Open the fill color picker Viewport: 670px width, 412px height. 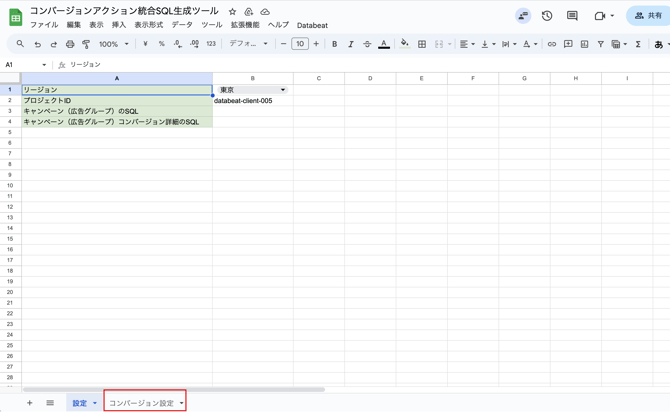tap(404, 44)
